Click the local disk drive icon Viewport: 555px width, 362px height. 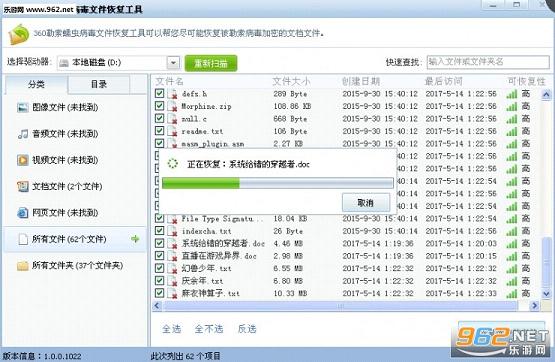[64, 63]
